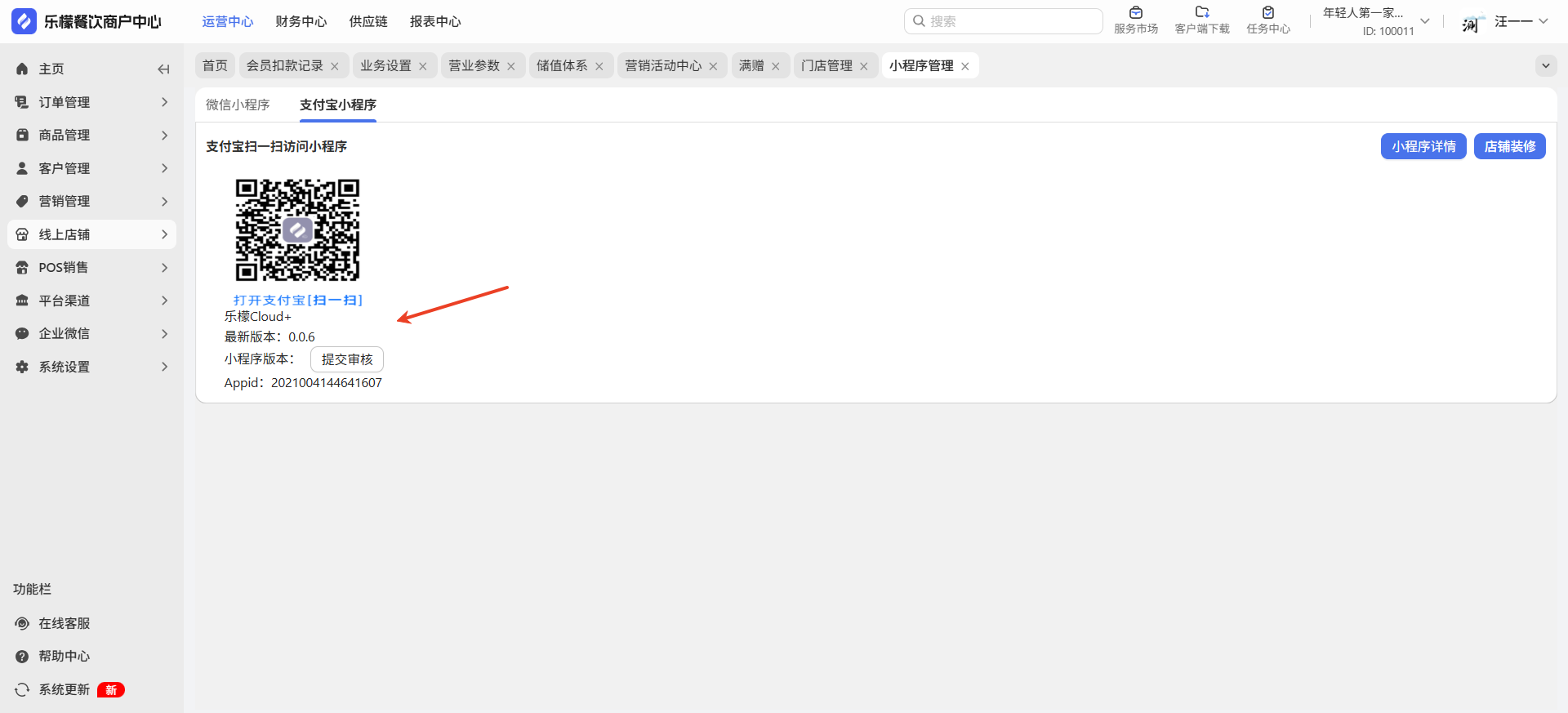
Task: Click the 平台渠道 channel icon
Action: tap(22, 301)
